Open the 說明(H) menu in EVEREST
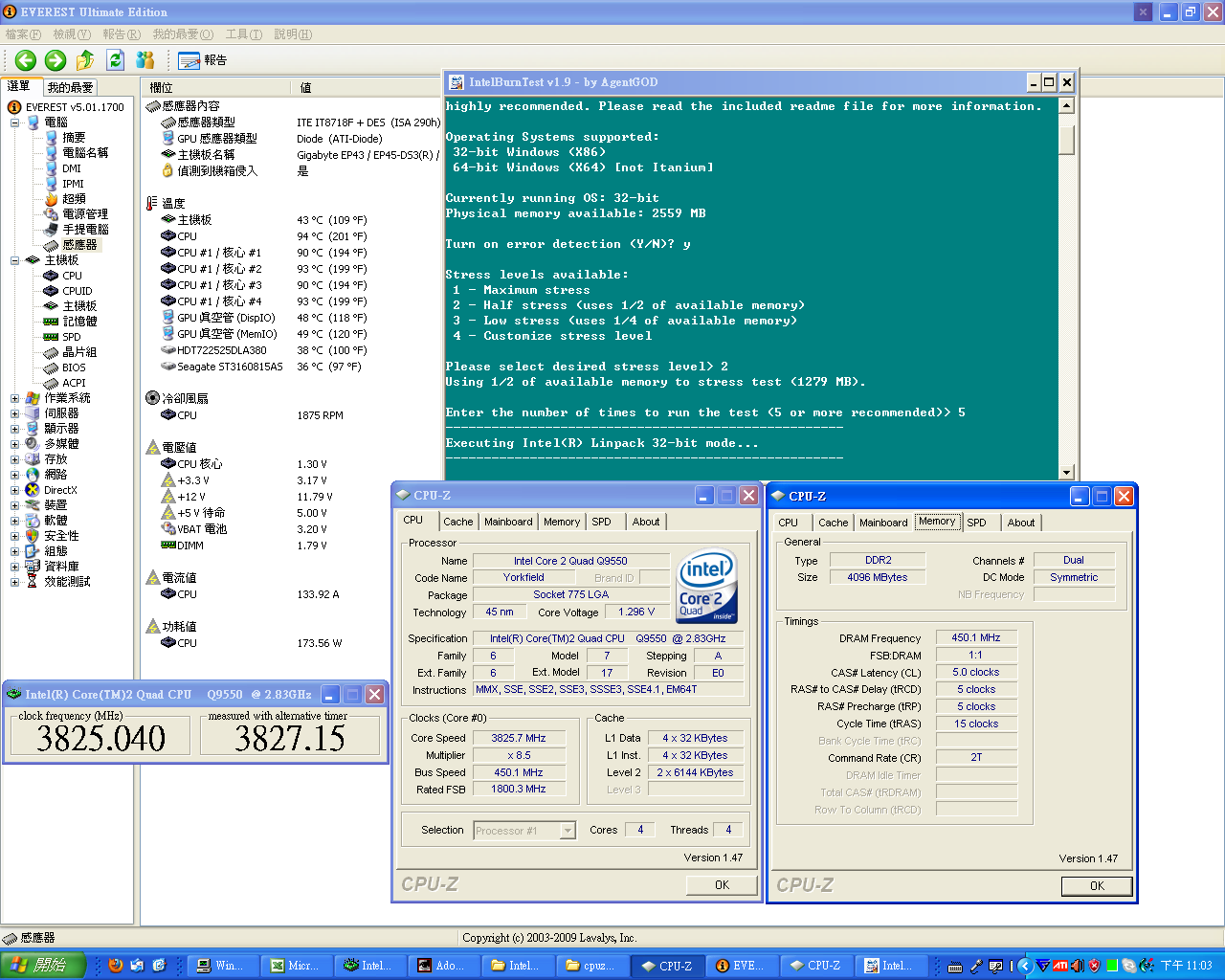Viewport: 1225px width, 980px height. (x=293, y=34)
